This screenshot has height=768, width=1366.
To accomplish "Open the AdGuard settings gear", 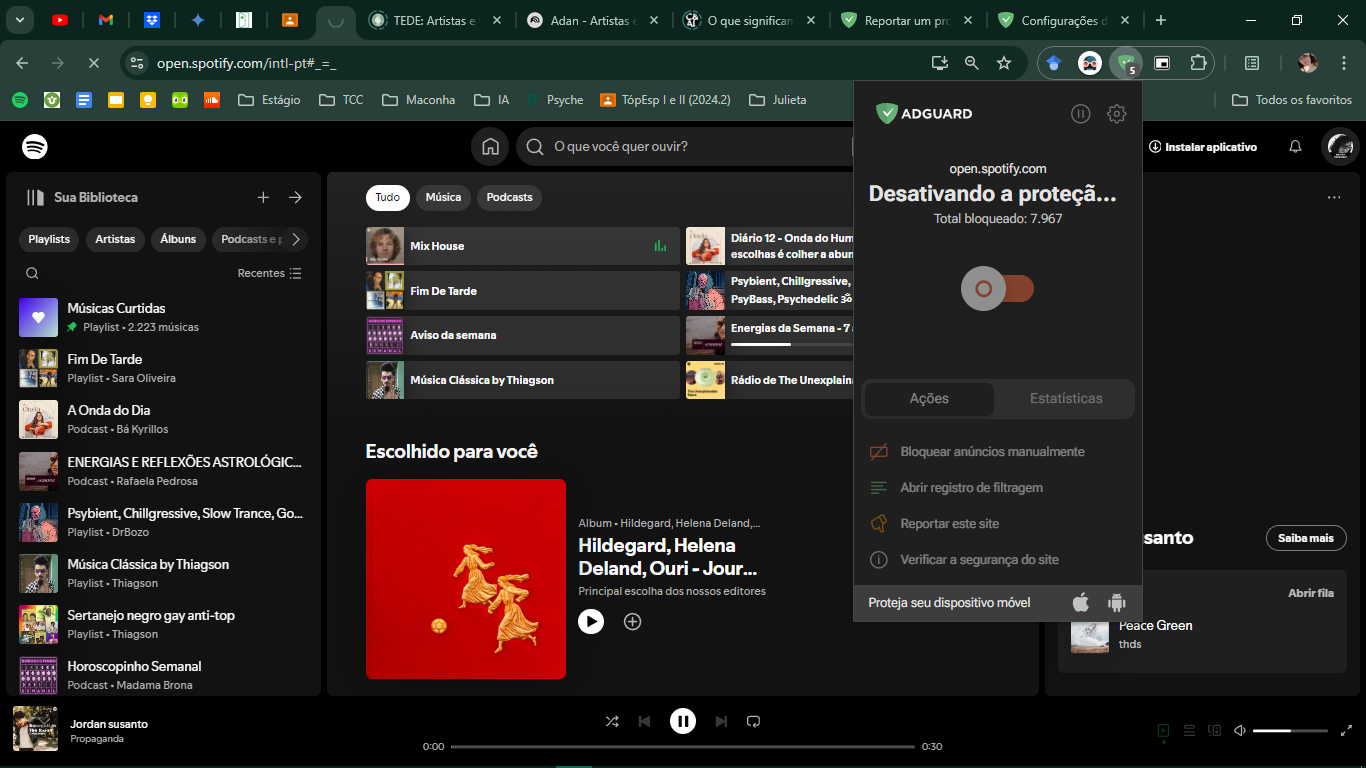I will pos(1117,114).
